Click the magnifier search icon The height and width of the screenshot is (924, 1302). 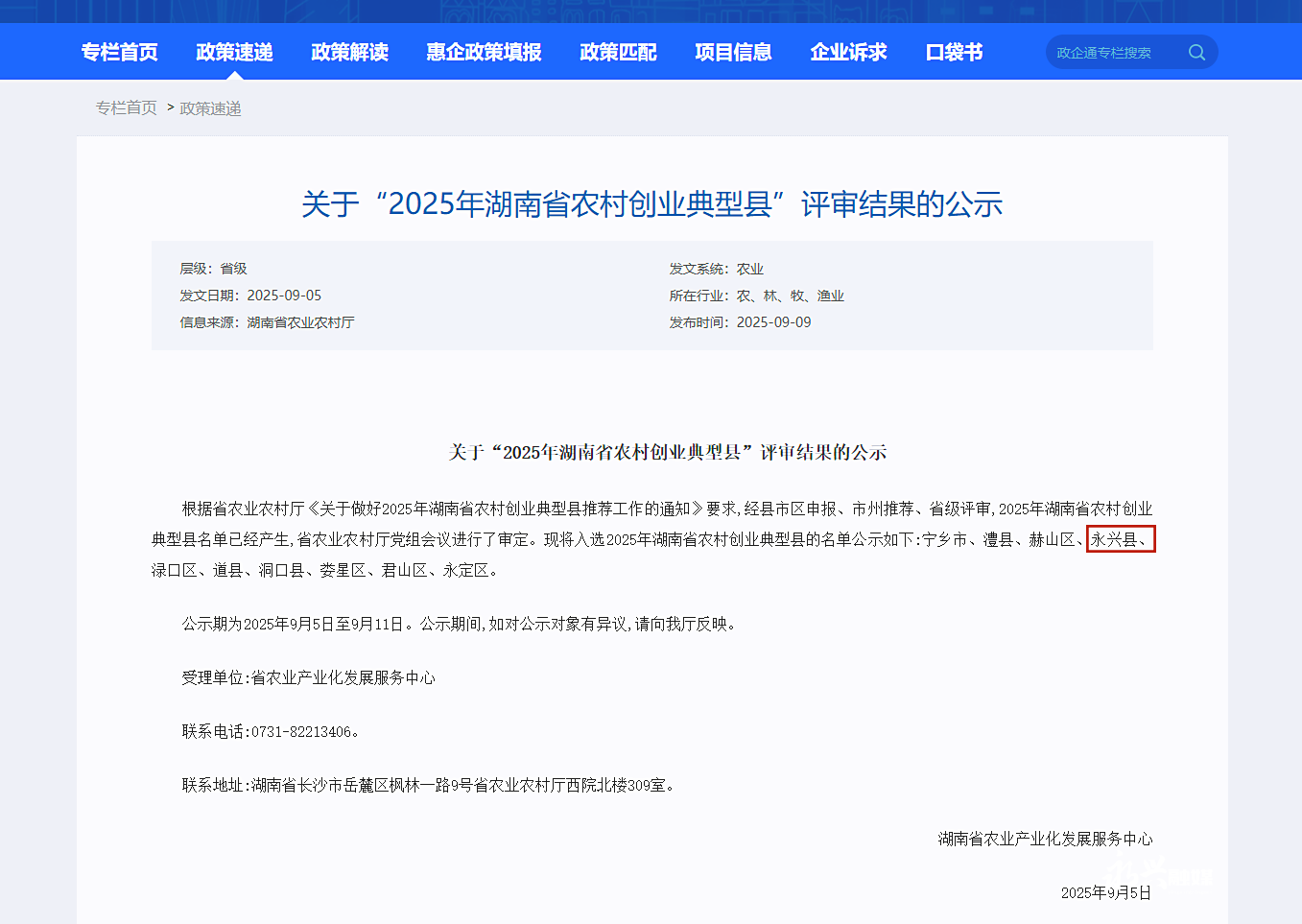1196,53
